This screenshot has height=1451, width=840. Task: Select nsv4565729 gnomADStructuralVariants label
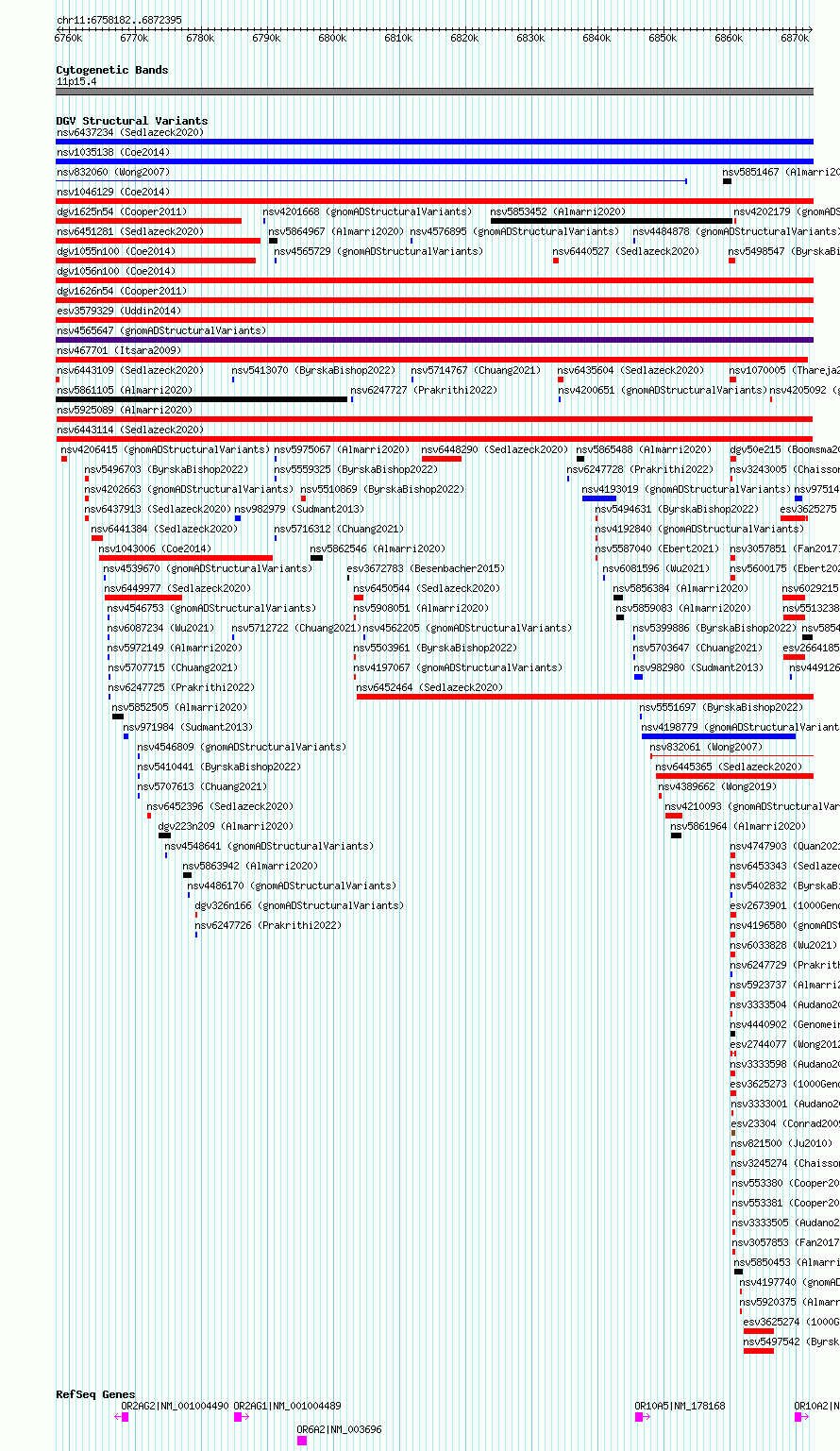click(378, 251)
